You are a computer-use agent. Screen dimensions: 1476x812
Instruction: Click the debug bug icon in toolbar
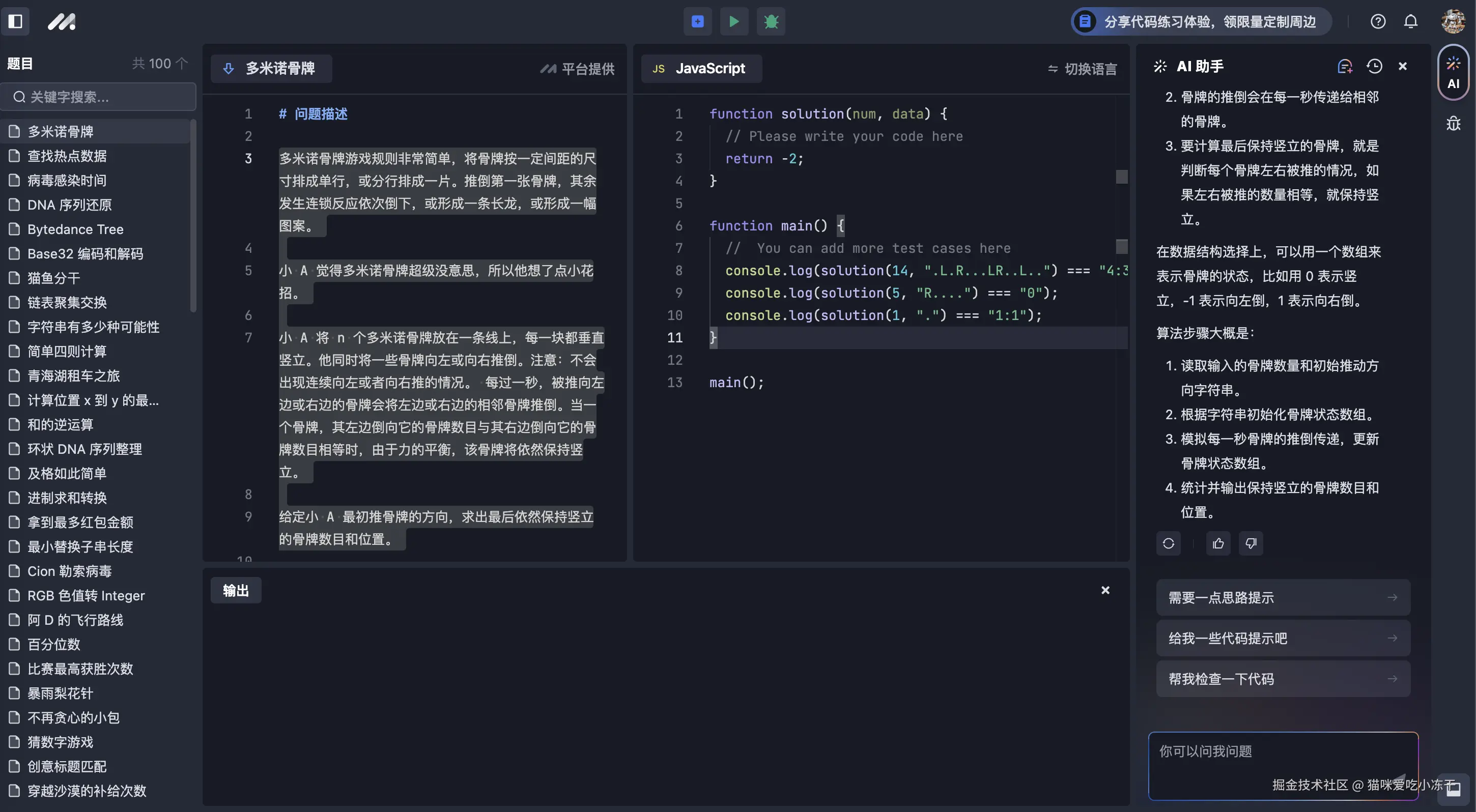tap(771, 21)
